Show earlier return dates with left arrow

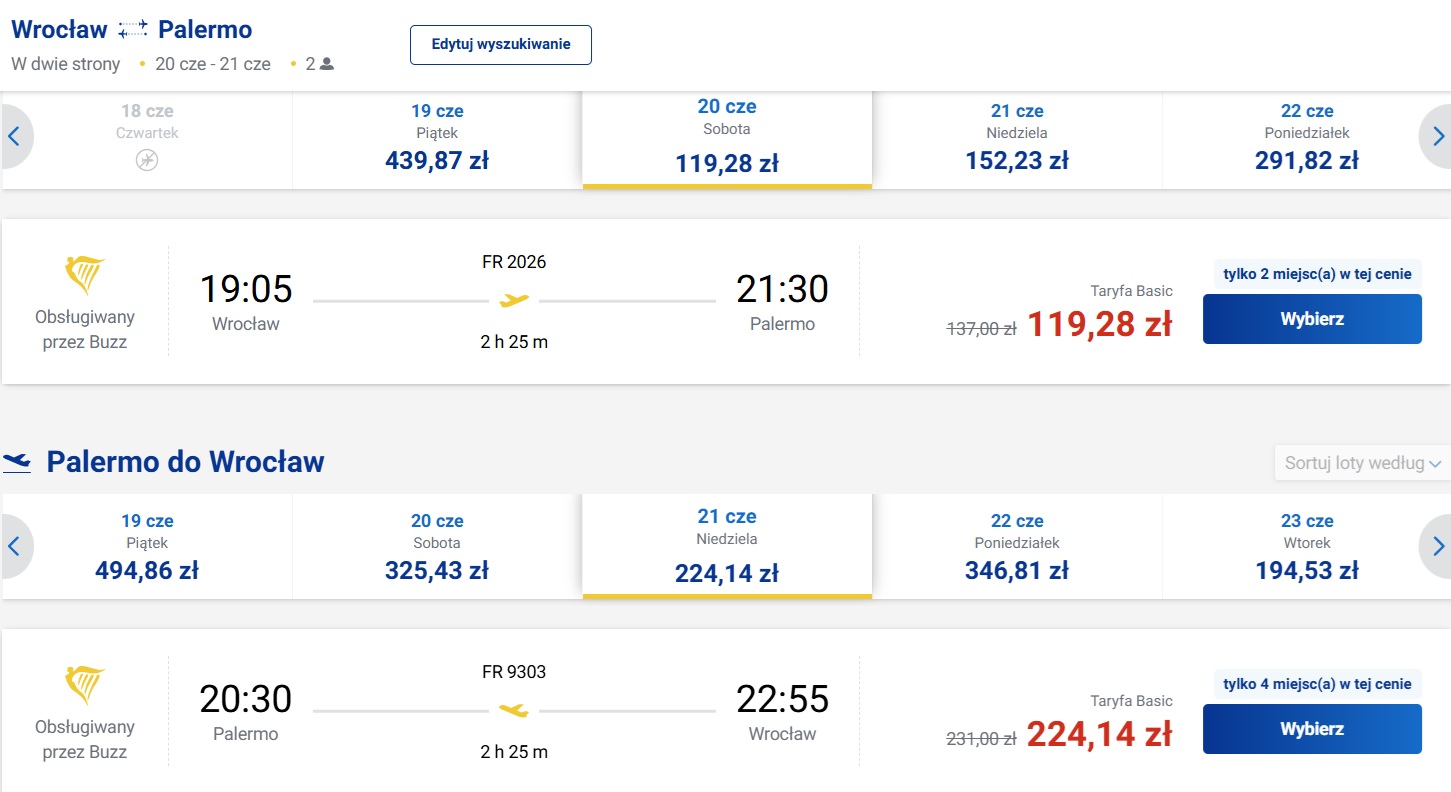click(x=15, y=546)
